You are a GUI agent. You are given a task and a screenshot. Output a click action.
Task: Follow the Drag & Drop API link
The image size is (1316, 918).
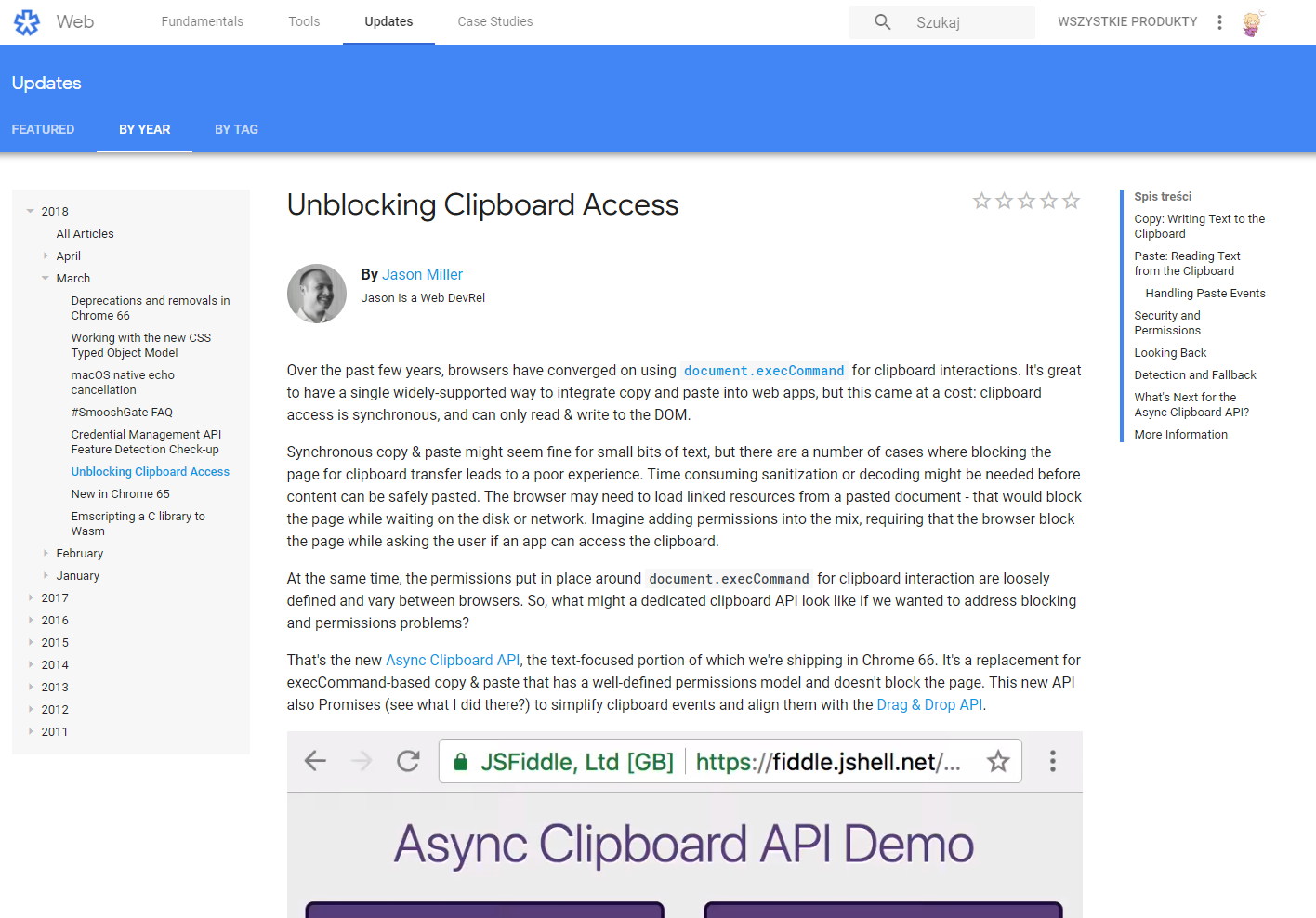point(929,704)
